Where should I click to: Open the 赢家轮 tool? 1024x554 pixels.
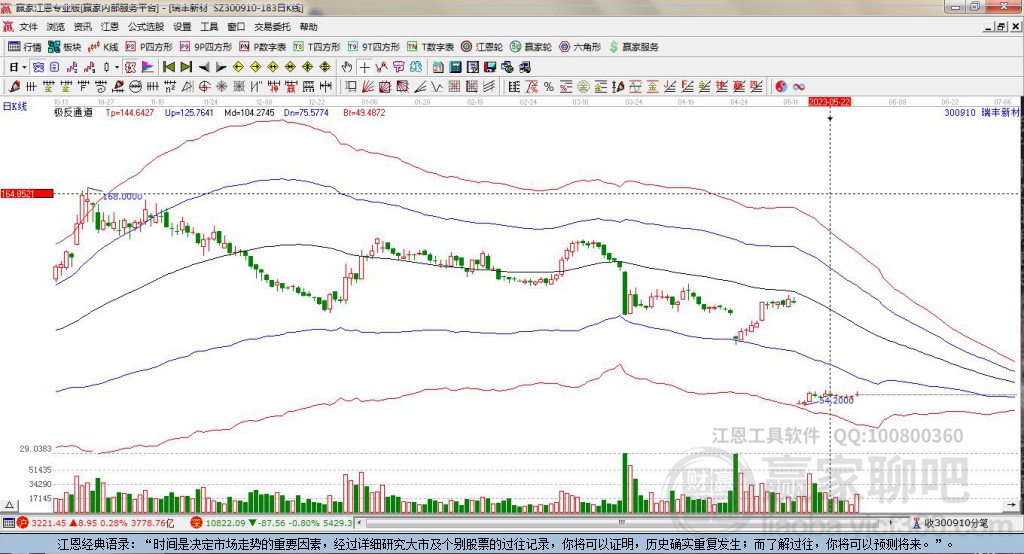point(531,47)
